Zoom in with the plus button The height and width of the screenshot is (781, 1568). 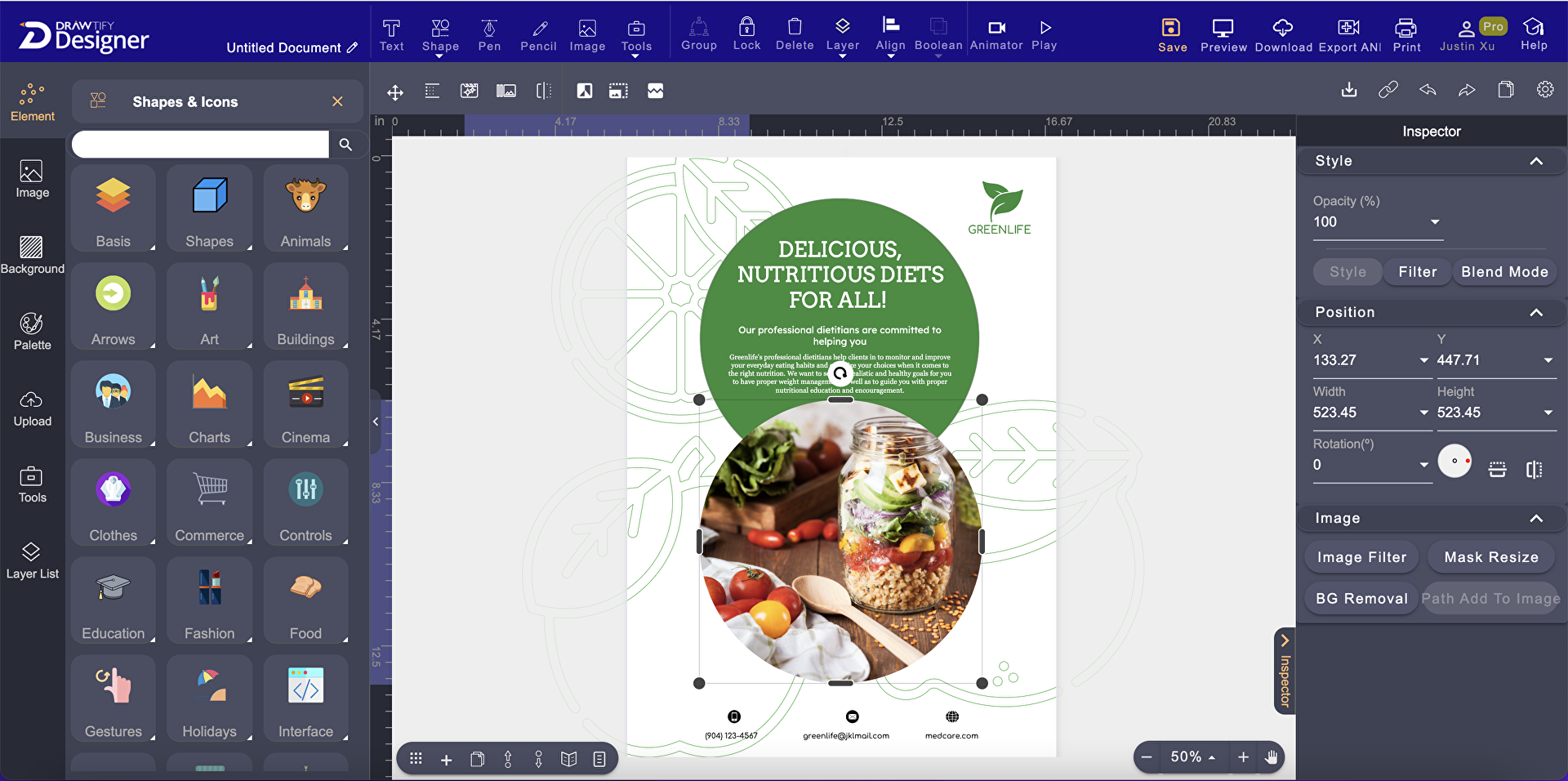(1243, 757)
